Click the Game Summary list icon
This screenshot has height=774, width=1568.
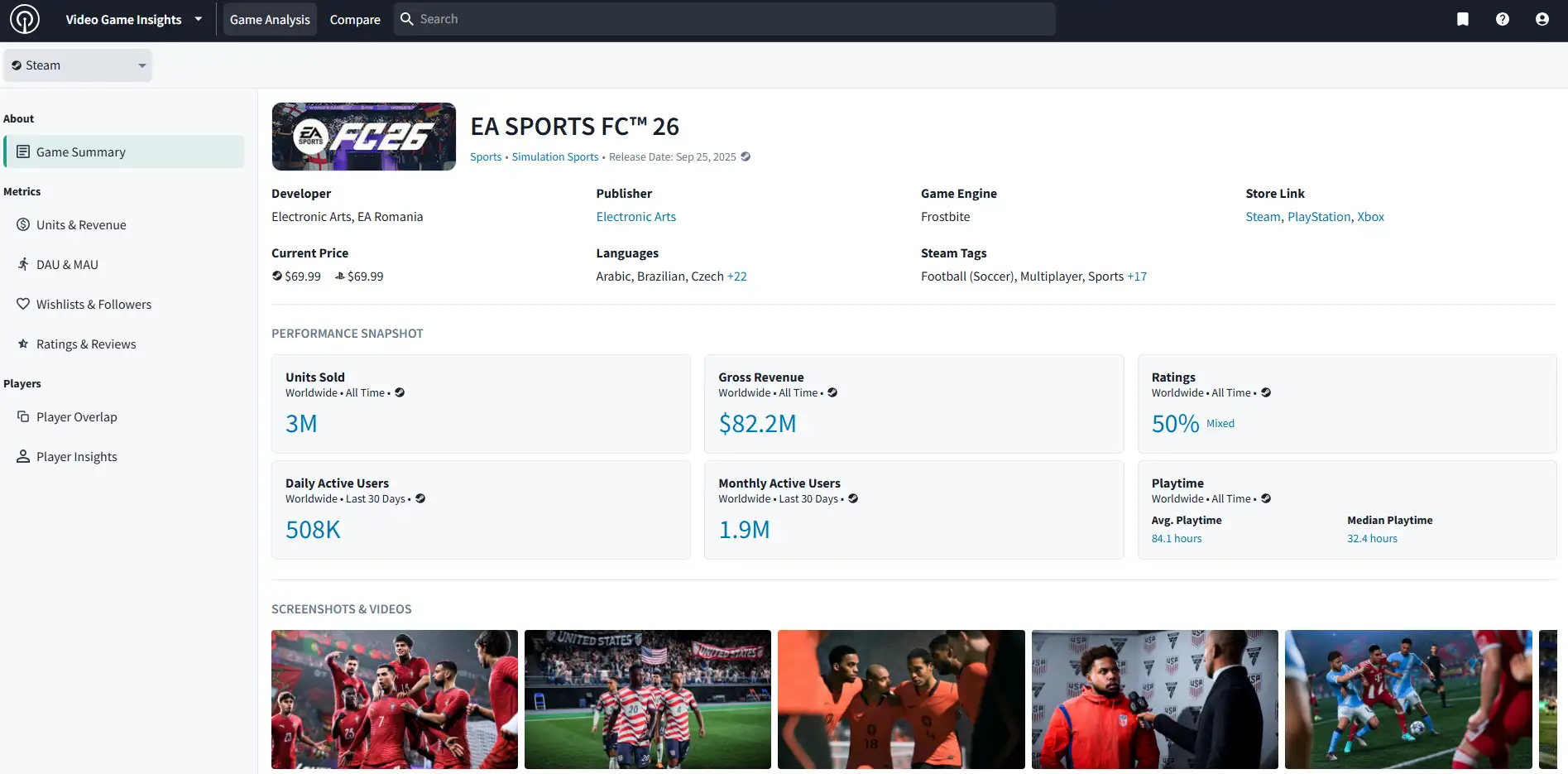click(23, 151)
